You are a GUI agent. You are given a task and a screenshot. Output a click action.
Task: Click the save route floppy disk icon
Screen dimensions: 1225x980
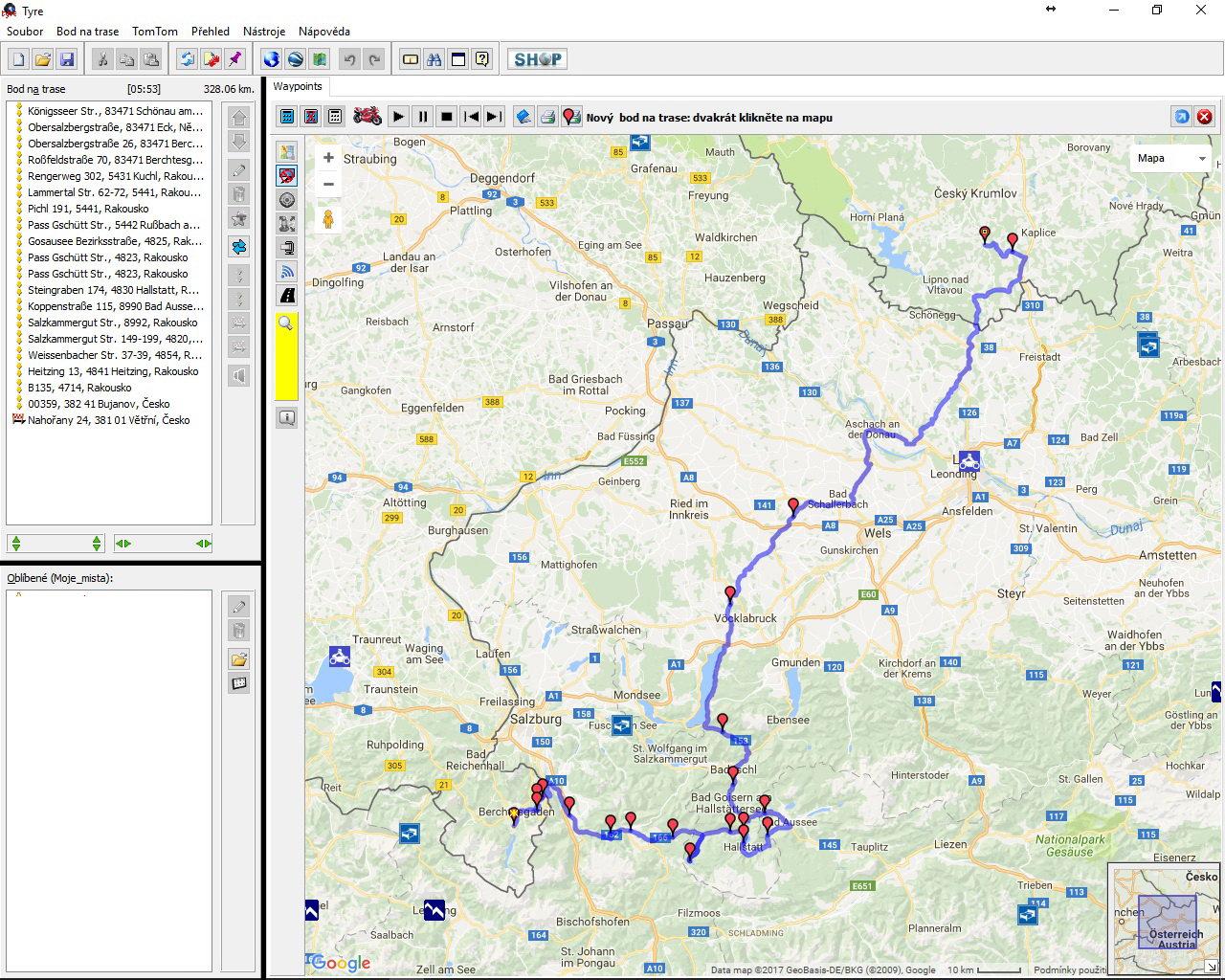coord(67,59)
